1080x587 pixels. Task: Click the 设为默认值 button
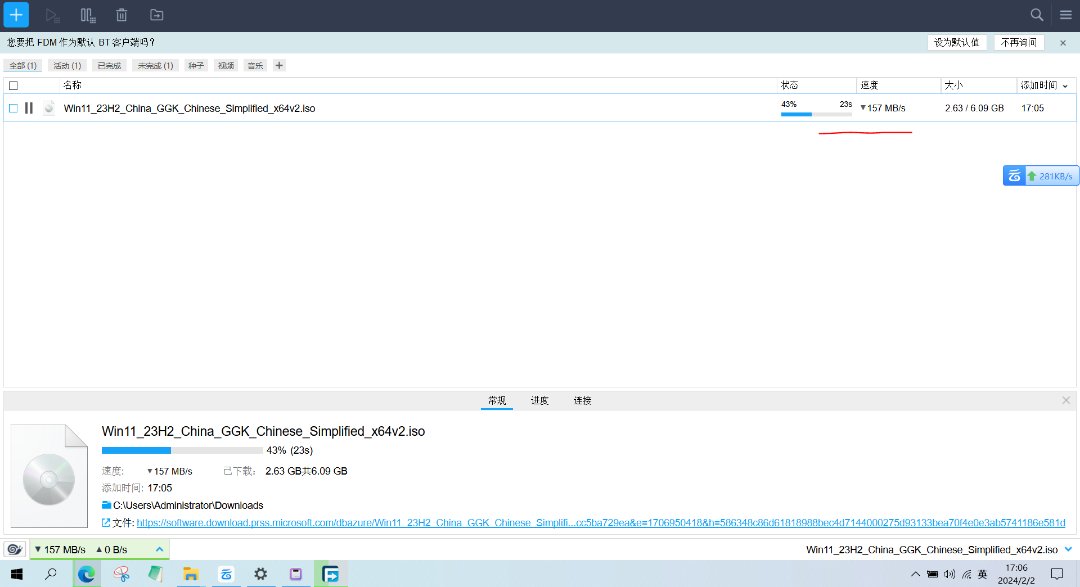[958, 43]
